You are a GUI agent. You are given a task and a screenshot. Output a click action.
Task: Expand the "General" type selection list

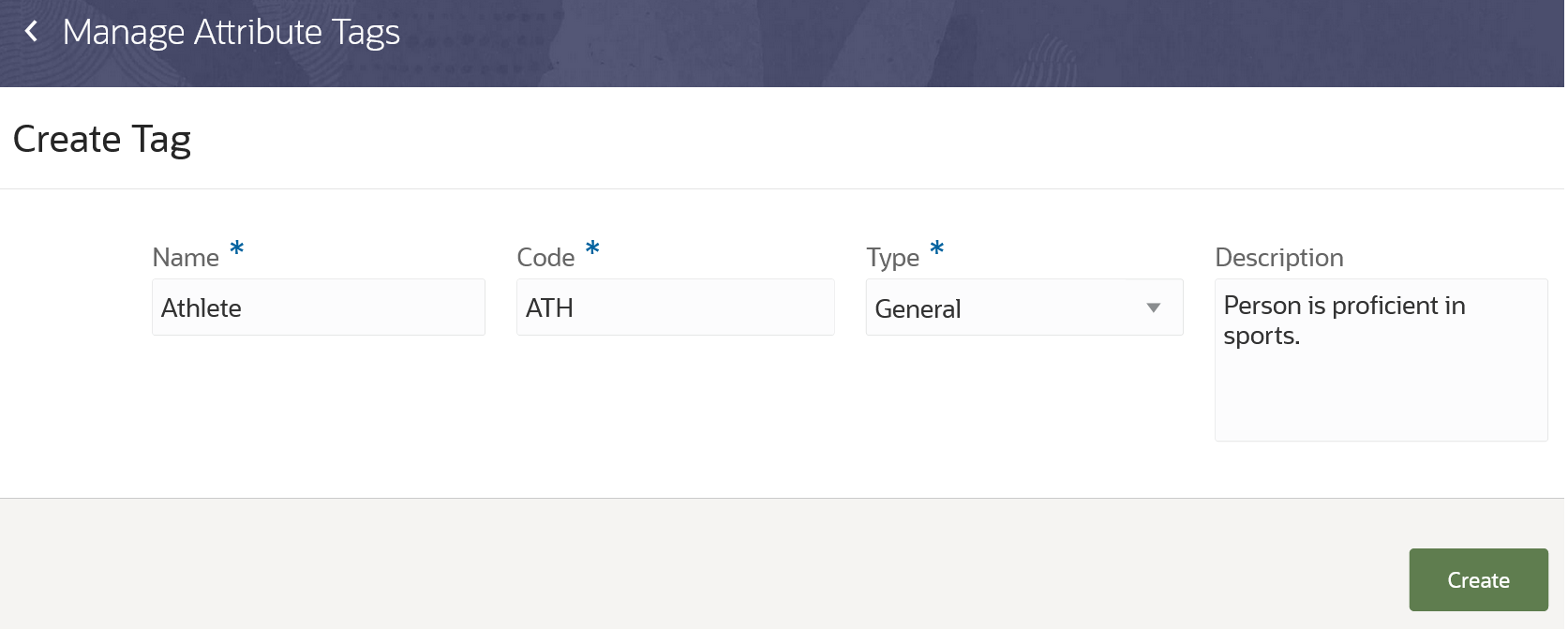click(1154, 307)
